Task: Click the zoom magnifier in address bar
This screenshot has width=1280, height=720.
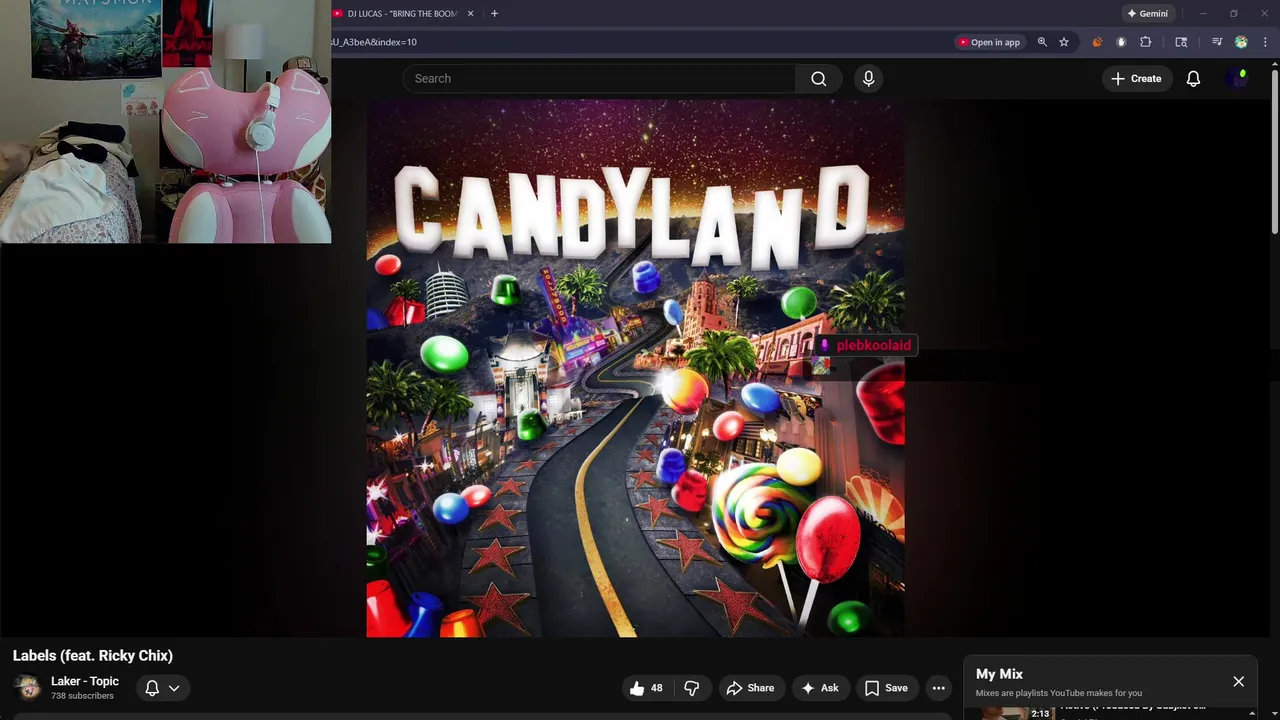Action: [1042, 42]
